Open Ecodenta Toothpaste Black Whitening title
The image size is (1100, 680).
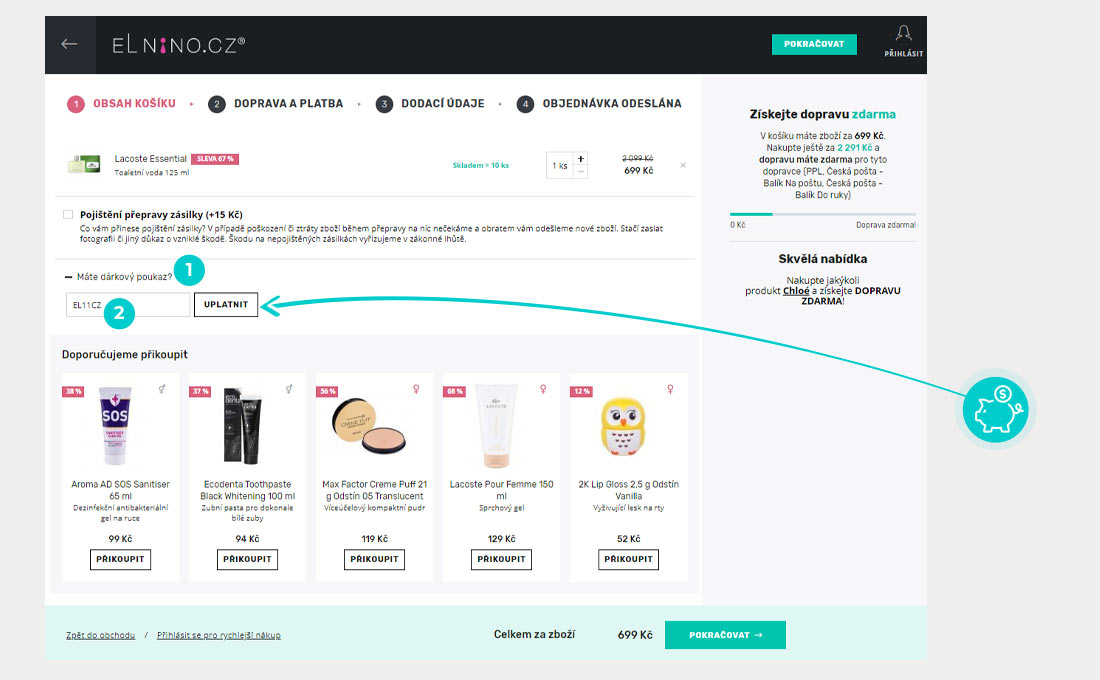(247, 490)
